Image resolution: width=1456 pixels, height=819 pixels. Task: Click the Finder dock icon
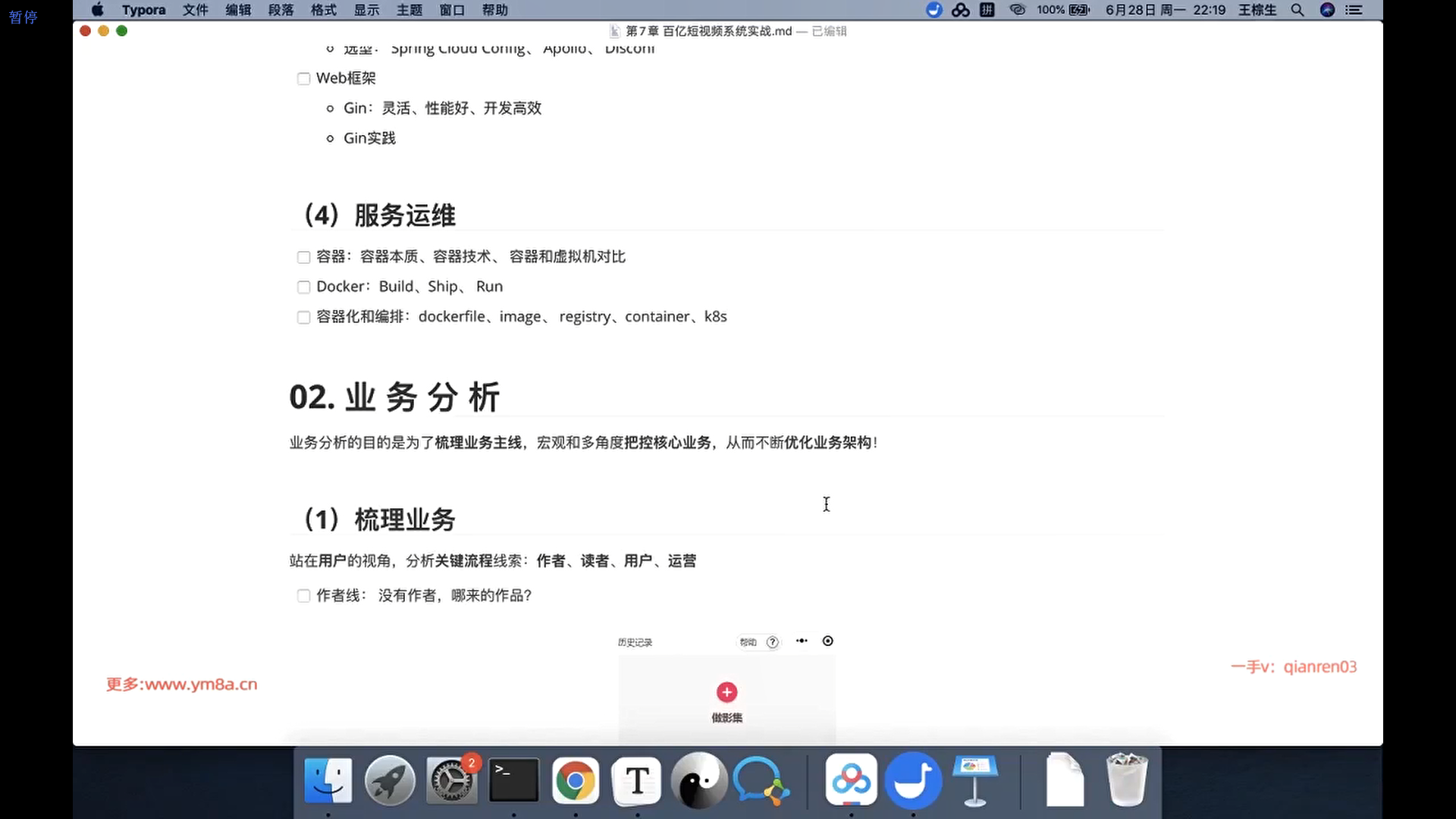click(x=328, y=780)
